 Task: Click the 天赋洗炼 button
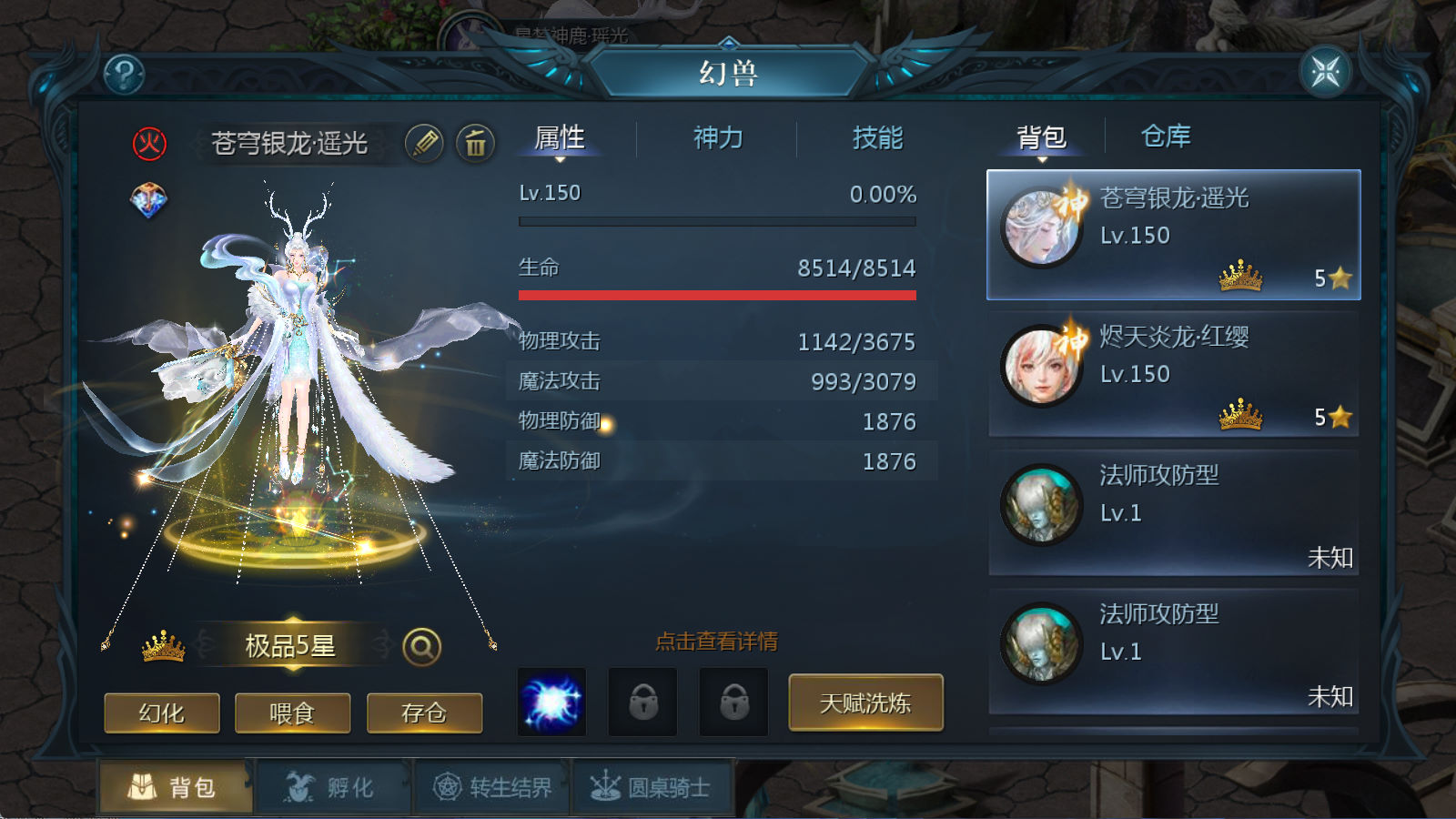pyautogui.click(x=865, y=703)
